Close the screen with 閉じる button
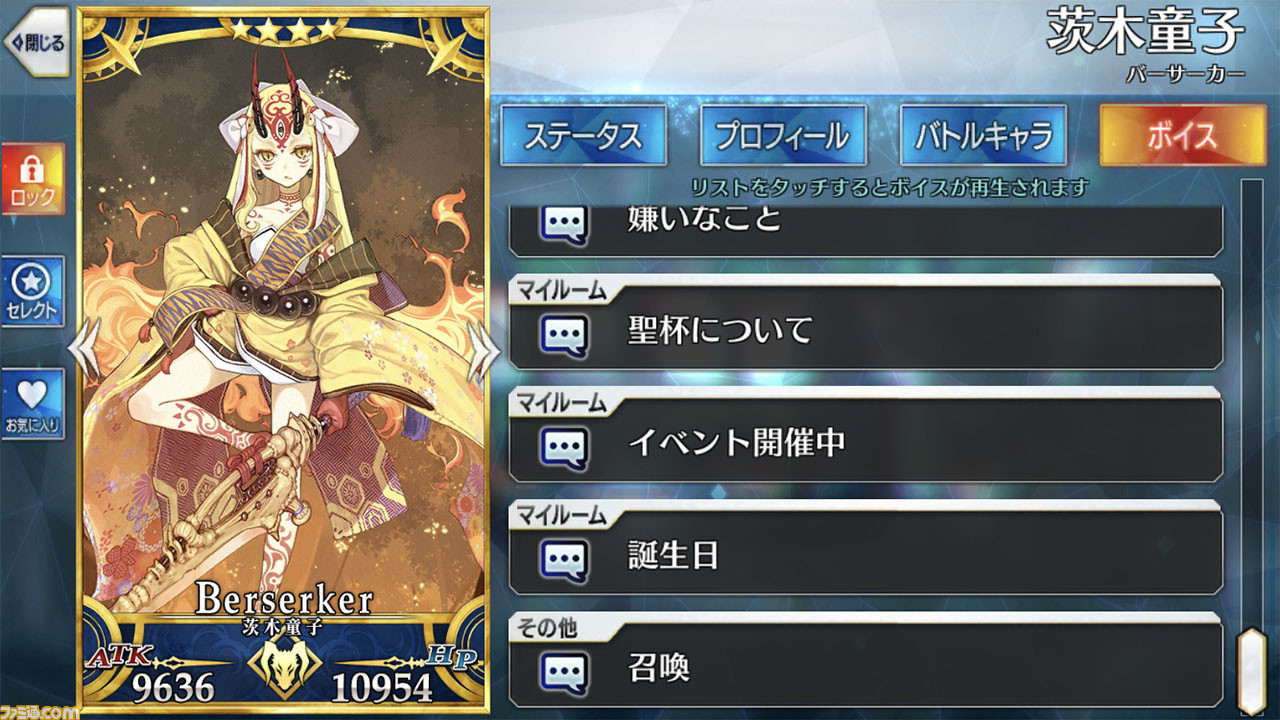The height and width of the screenshot is (720, 1280). [35, 42]
